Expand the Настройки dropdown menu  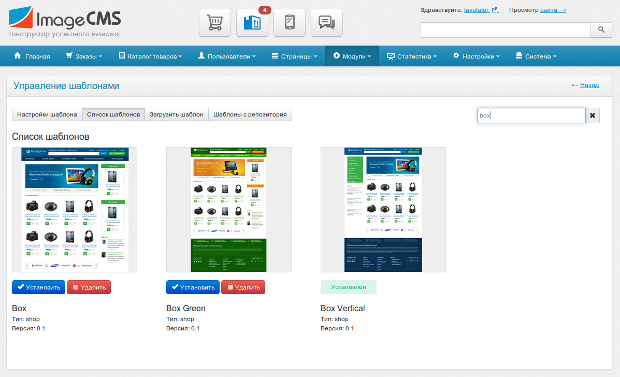[476, 56]
